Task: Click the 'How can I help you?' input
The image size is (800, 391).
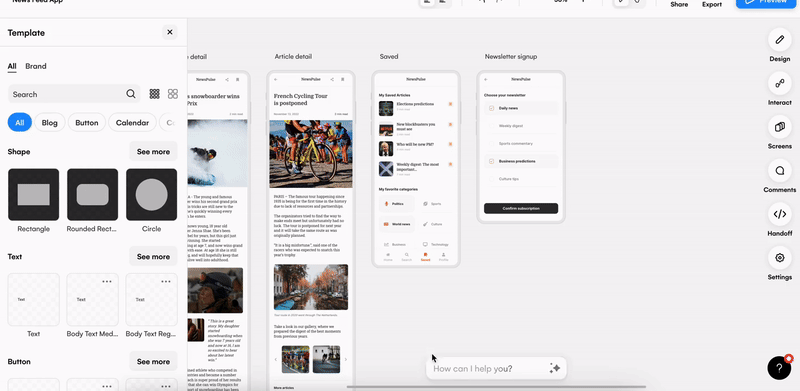Action: [x=488, y=369]
